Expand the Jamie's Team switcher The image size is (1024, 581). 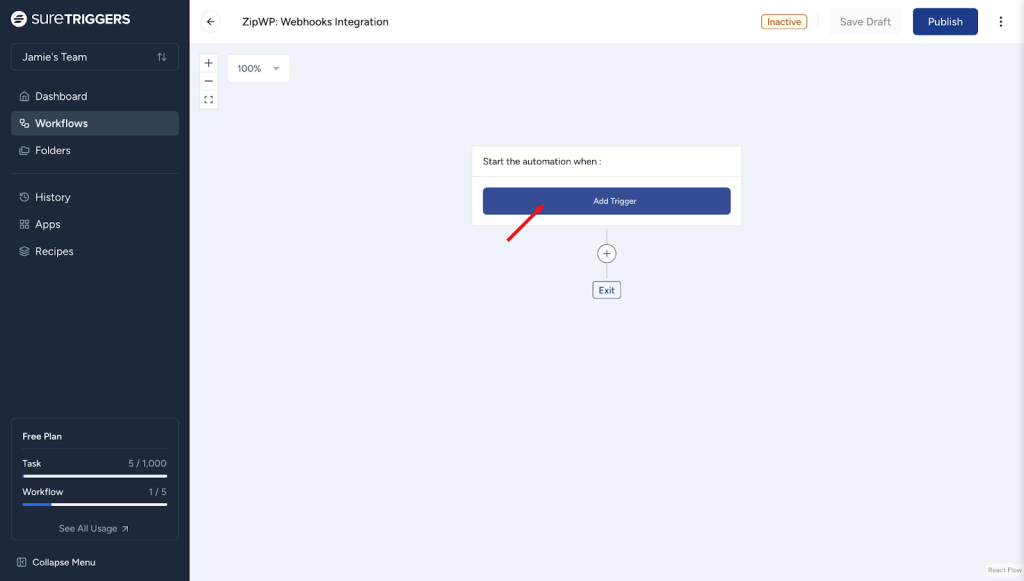(x=94, y=57)
